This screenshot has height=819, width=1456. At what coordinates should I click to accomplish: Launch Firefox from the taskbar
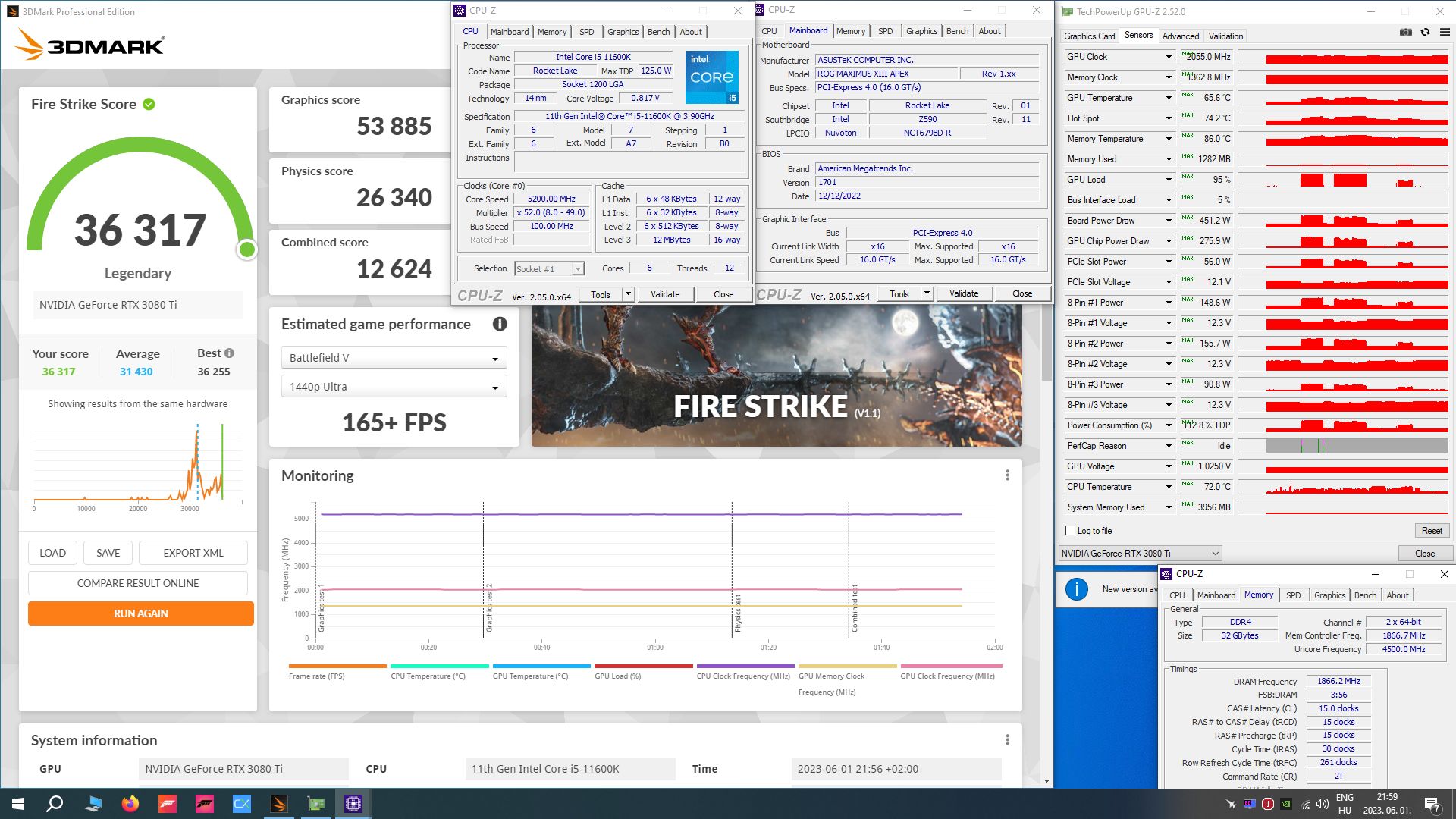click(x=130, y=804)
